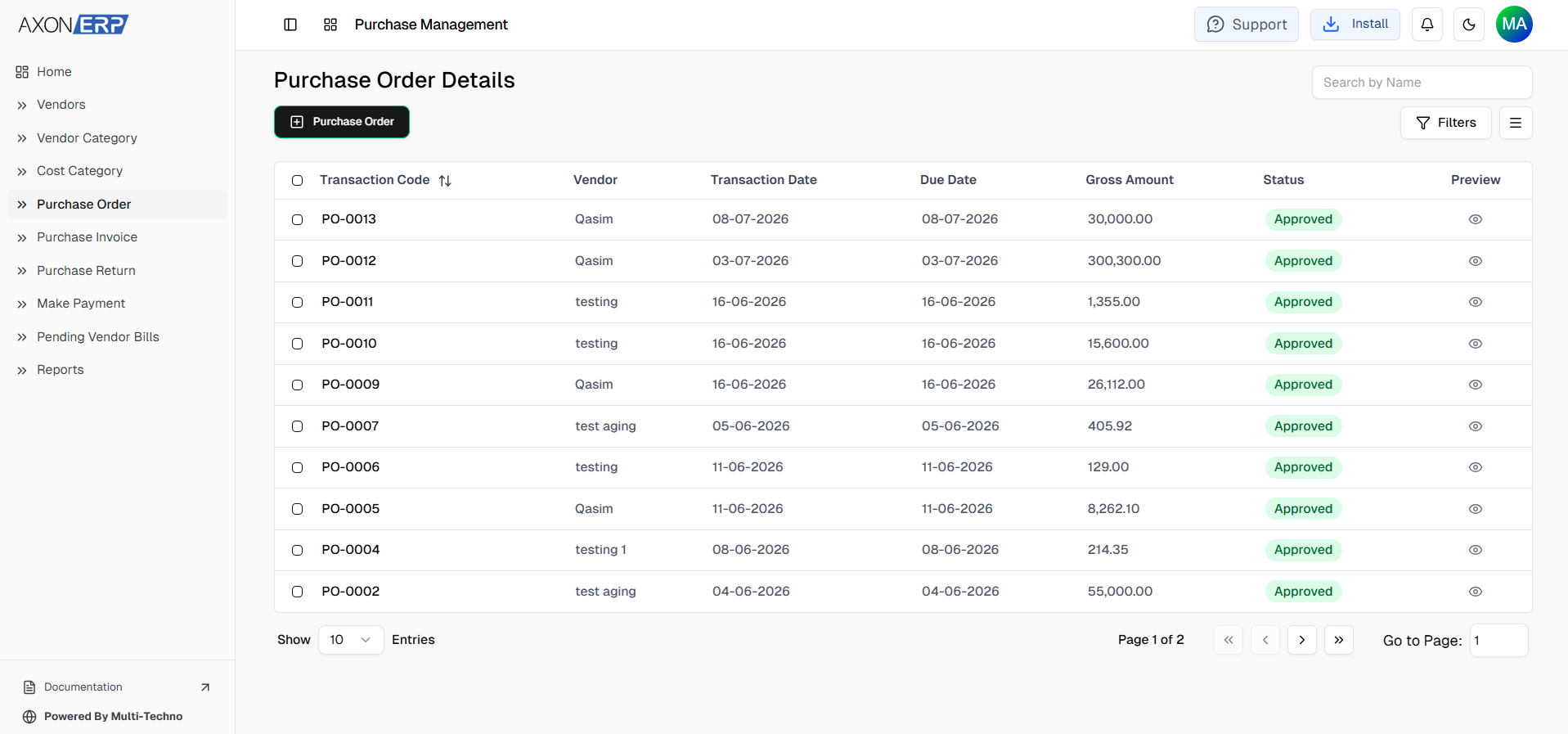Sort by Transaction Code arrows

point(445,181)
